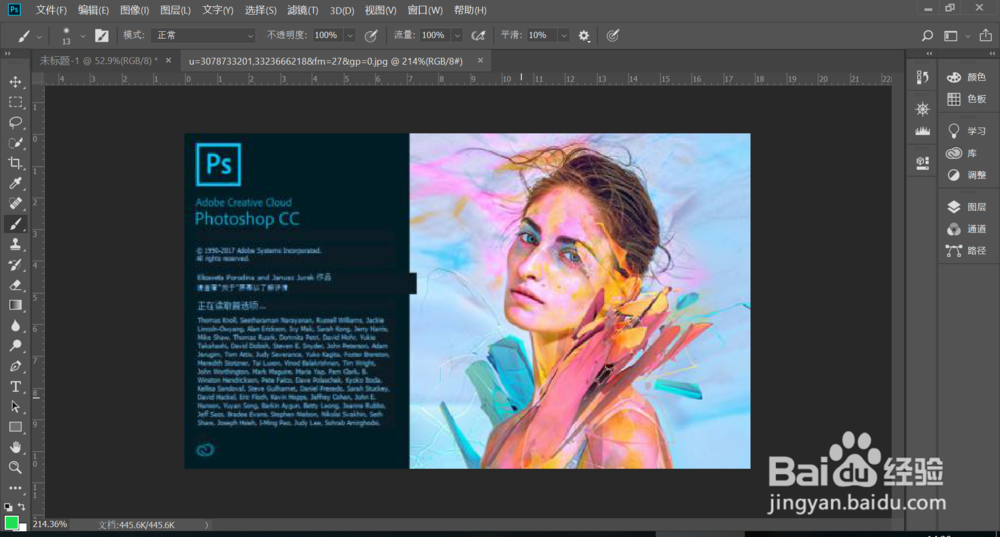Open the 图像(I) menu
Viewport: 1000px width, 537px height.
click(x=135, y=10)
